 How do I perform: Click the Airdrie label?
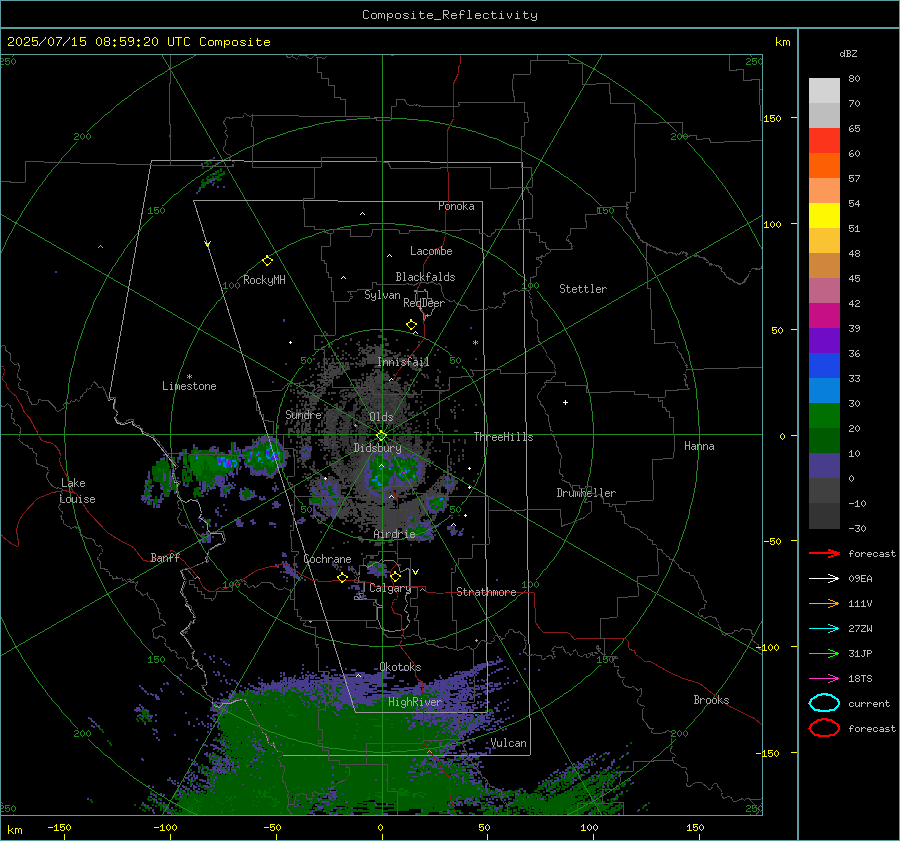394,534
